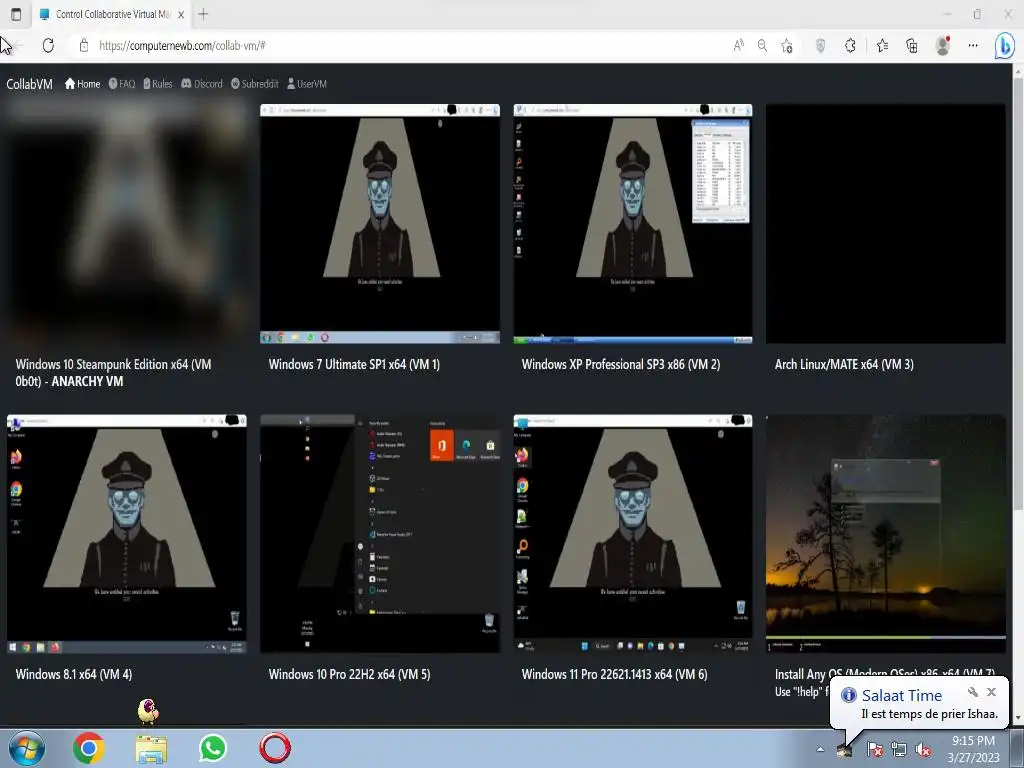Click the CollabVM brand title
Screen dimensions: 1024x768
pos(29,84)
